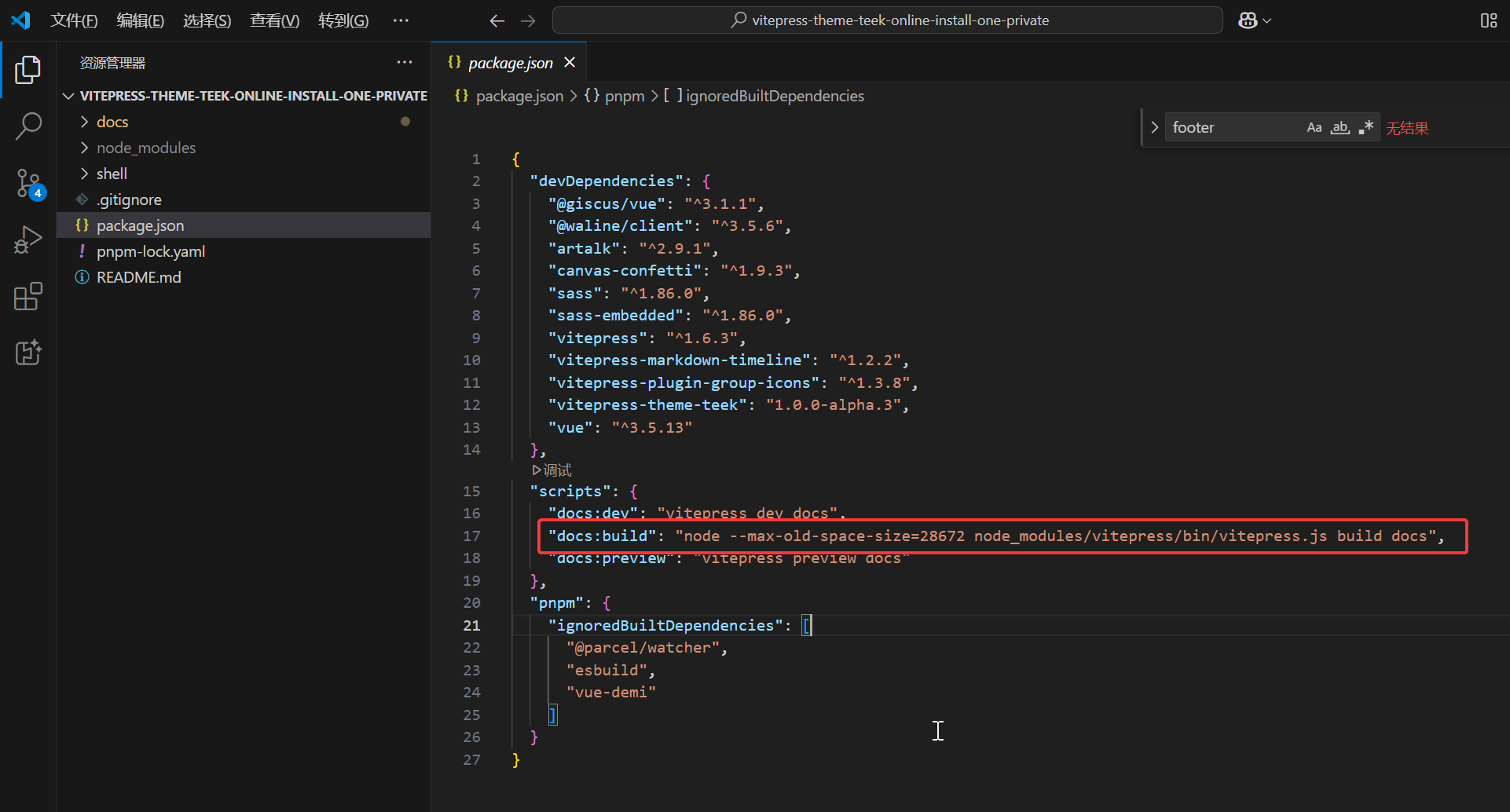
Task: Show more menus via the title bar ellipsis
Action: click(x=401, y=20)
